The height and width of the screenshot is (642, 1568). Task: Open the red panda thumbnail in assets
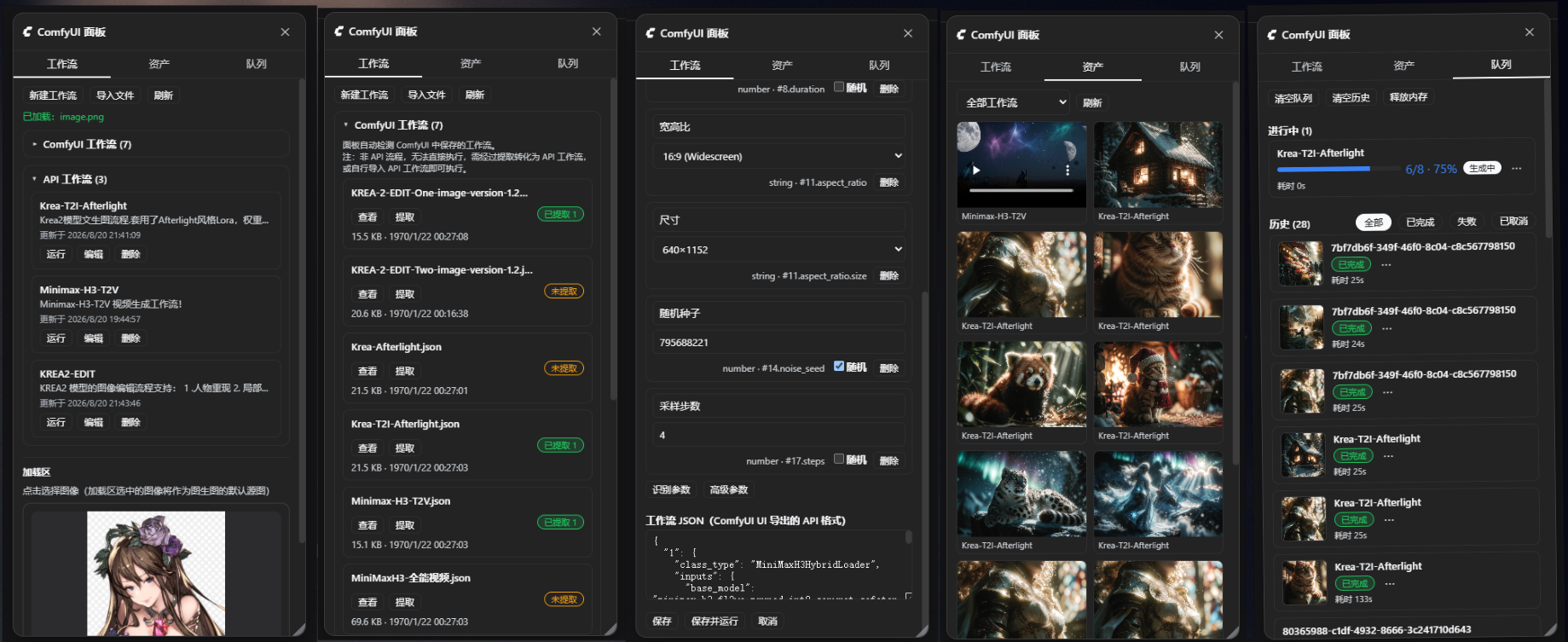pos(1021,385)
